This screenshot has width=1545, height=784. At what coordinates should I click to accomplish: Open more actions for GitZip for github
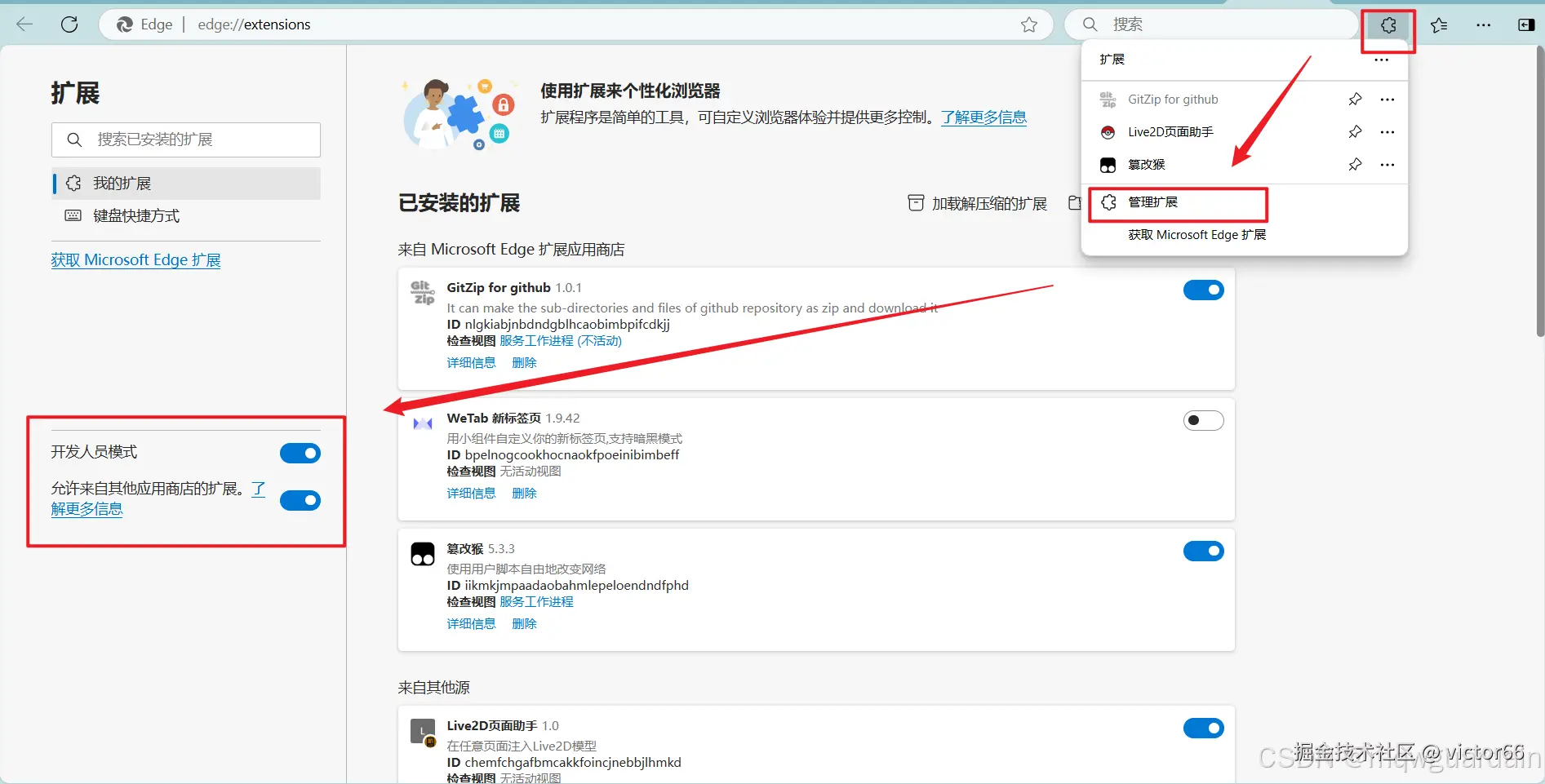point(1387,100)
